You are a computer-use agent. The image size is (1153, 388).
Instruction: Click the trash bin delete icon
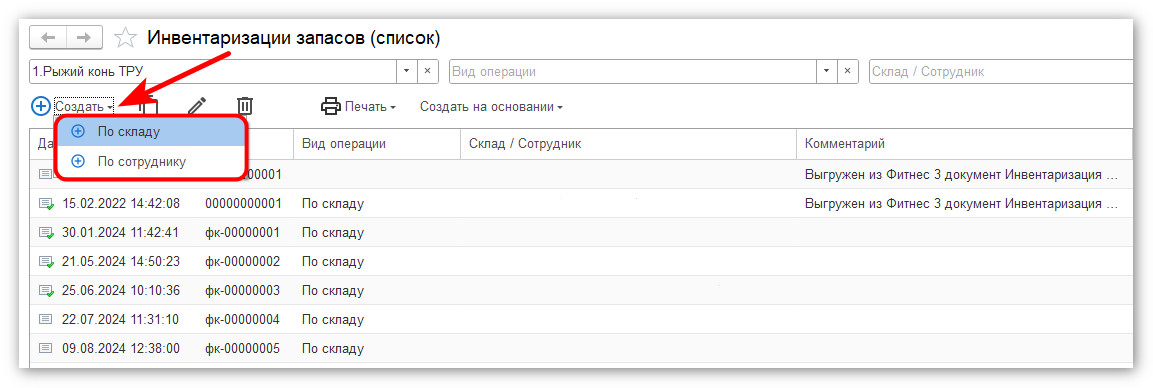tap(245, 107)
